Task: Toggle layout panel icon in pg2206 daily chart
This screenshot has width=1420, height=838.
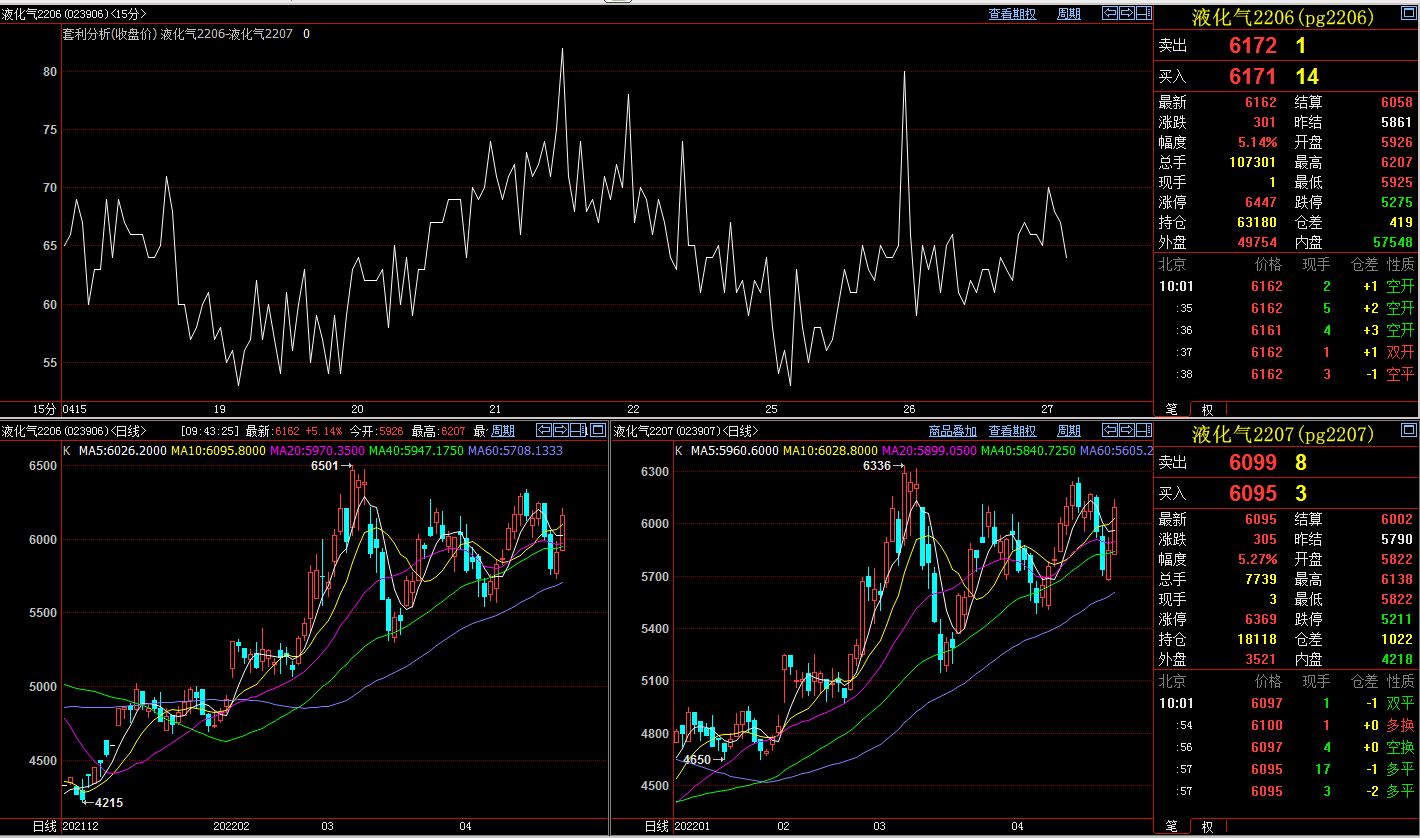Action: point(578,430)
